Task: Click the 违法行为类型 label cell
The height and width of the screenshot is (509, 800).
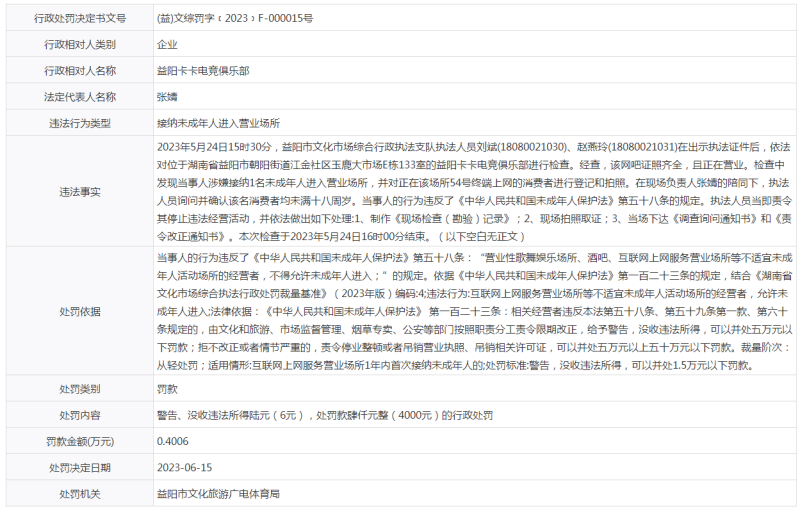Action: [x=80, y=123]
